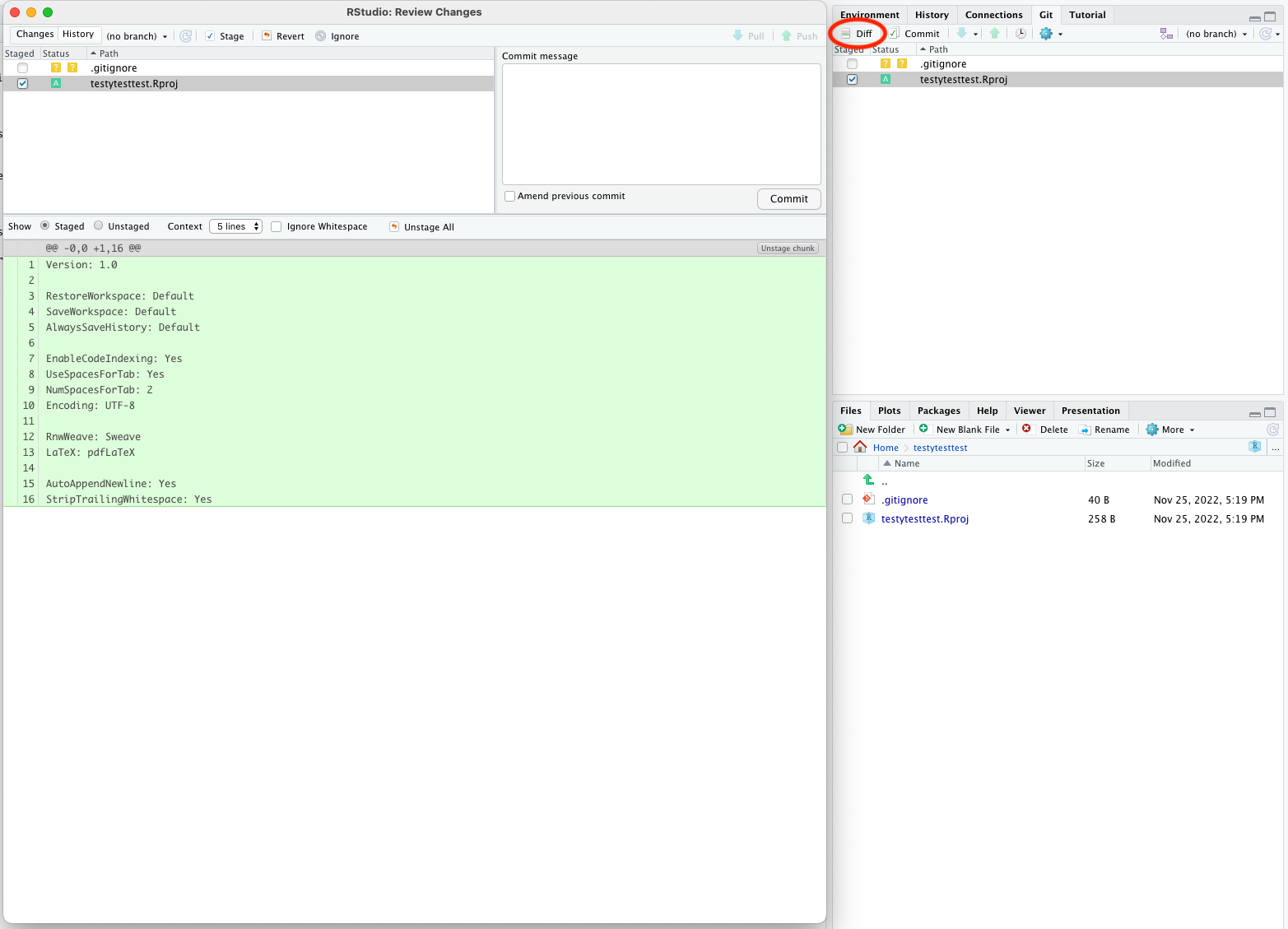Click the Delete icon in Files pane
The height and width of the screenshot is (929, 1288).
click(x=1026, y=429)
